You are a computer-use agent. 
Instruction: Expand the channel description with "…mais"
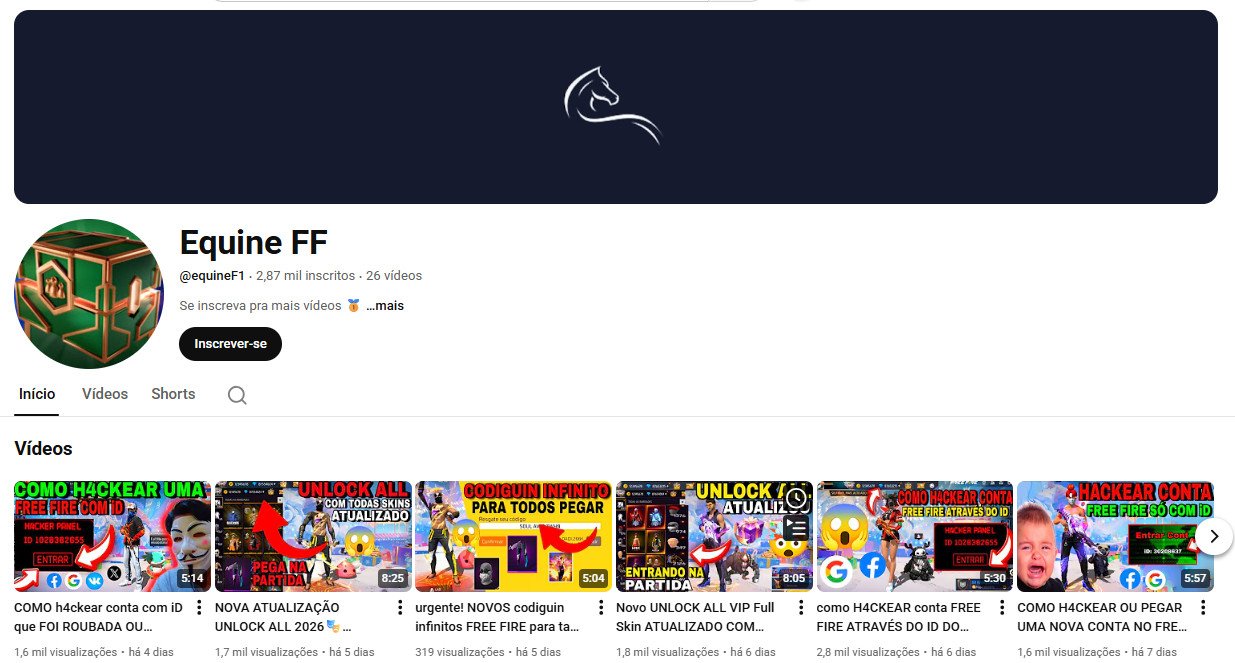pos(385,305)
